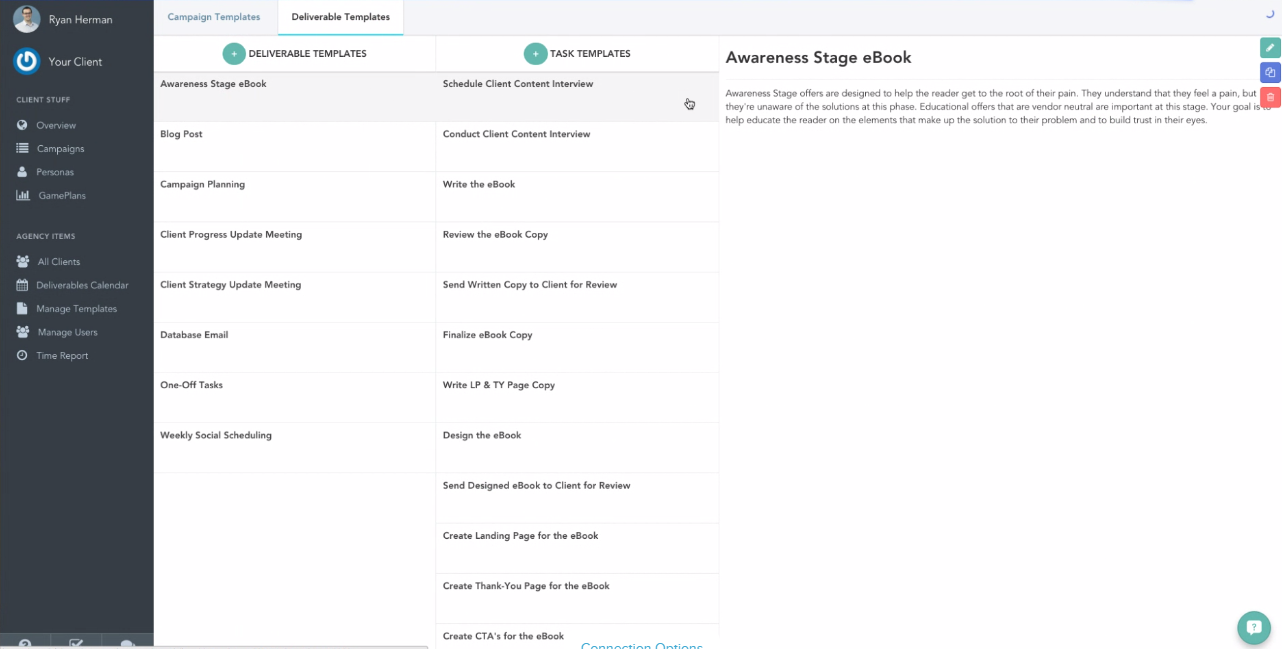Screen dimensions: 1282x649
Task: Duplicate the template using the blue copy icon
Action: 1269,72
